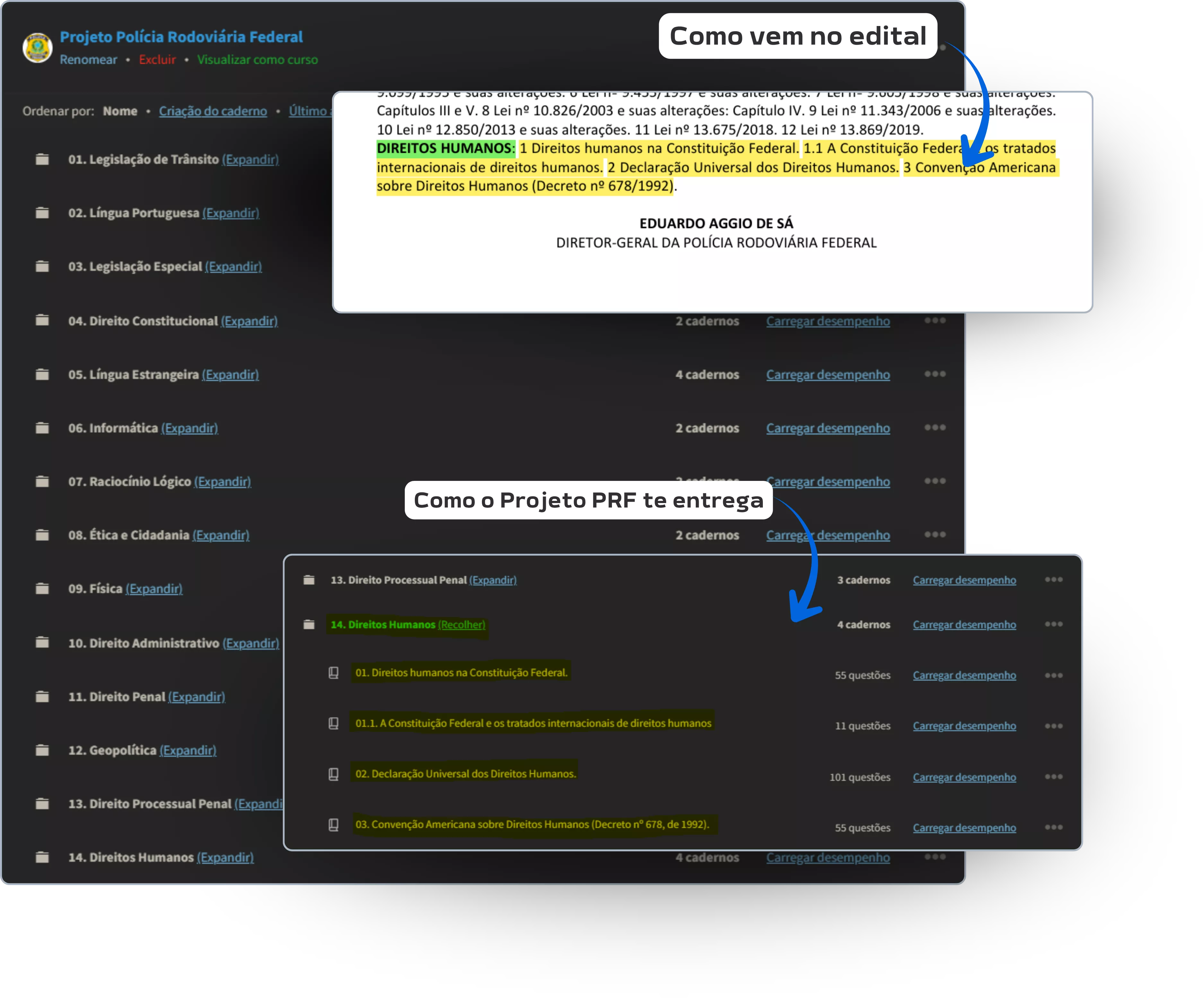Click notebook icon for Declaração Universal caderno
The image size is (1204, 999).
tap(333, 774)
